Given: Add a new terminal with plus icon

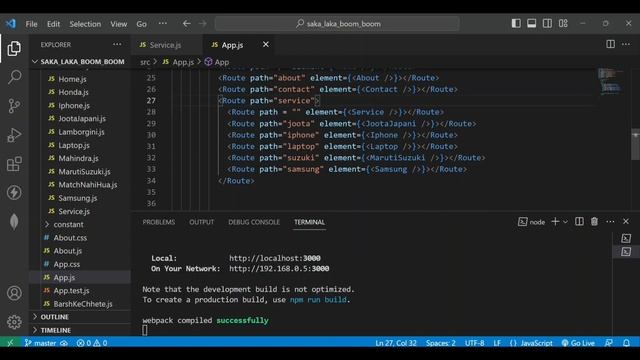Looking at the screenshot, I should coord(555,222).
